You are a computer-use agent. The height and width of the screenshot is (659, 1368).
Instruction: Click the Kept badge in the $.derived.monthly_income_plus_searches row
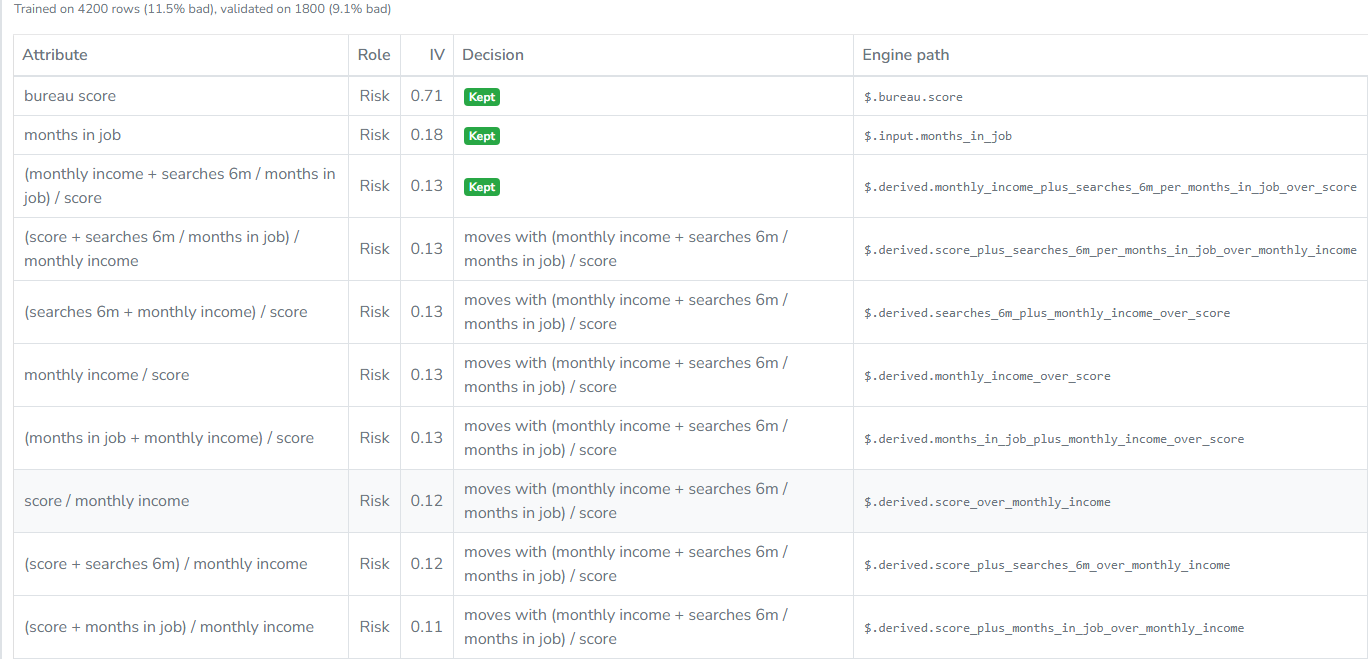click(482, 187)
